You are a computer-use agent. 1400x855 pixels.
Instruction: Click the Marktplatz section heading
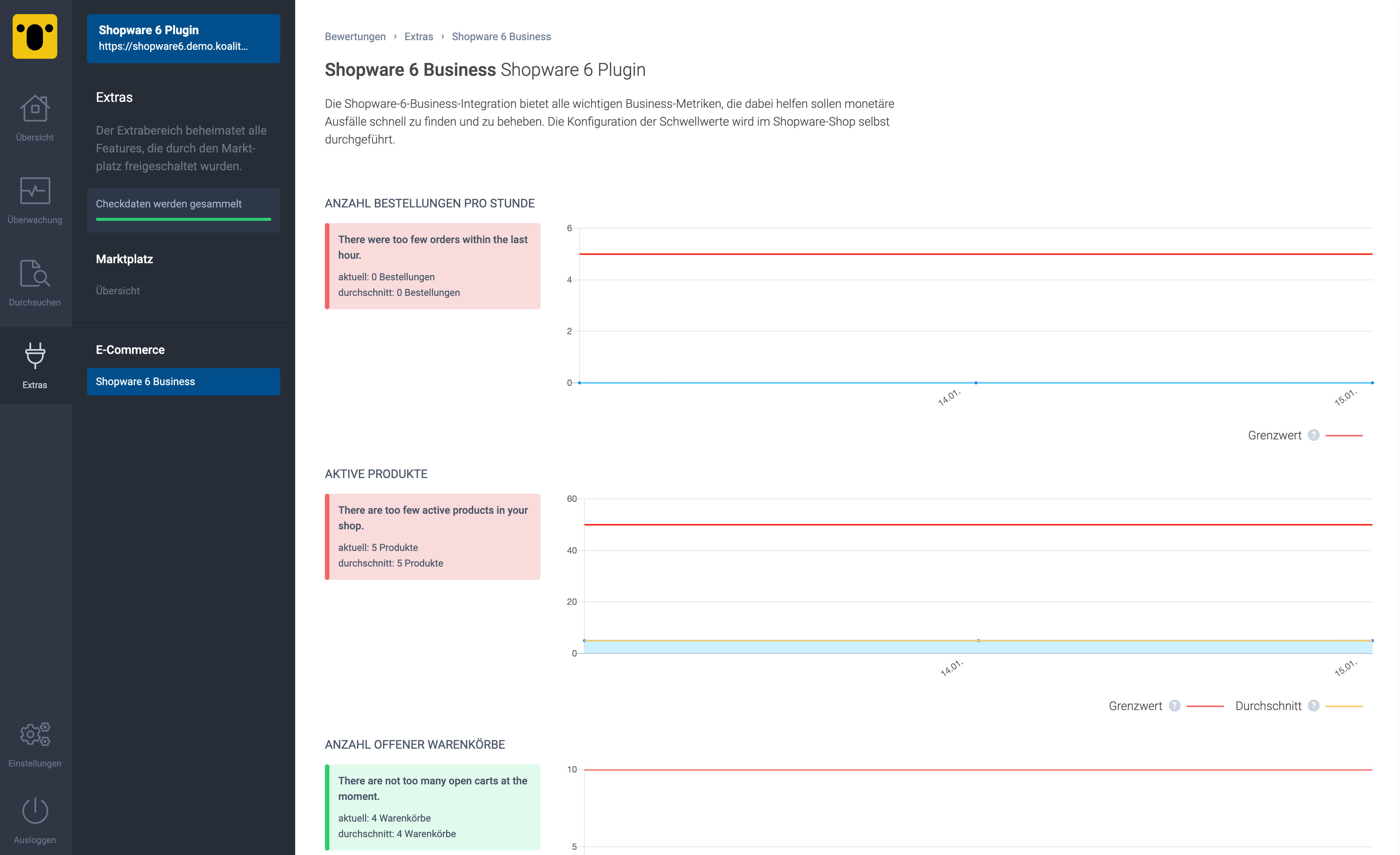125,259
